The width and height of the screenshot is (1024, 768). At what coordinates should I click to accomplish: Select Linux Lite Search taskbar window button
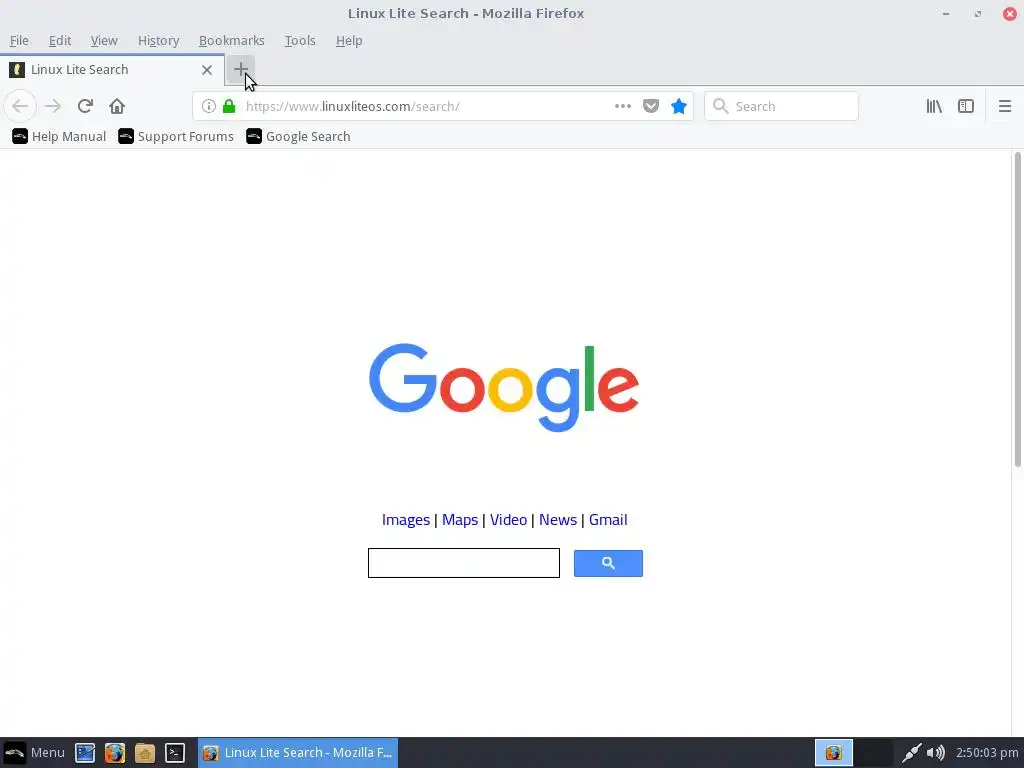click(x=298, y=752)
